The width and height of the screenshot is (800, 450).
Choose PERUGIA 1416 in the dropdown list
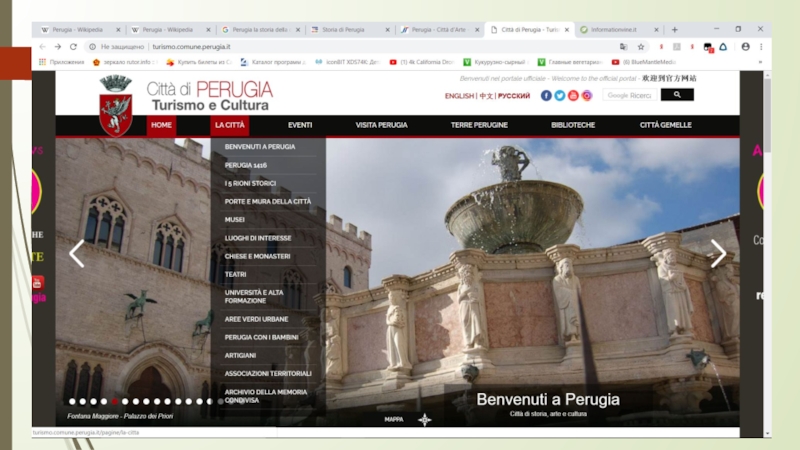pyautogui.click(x=246, y=165)
